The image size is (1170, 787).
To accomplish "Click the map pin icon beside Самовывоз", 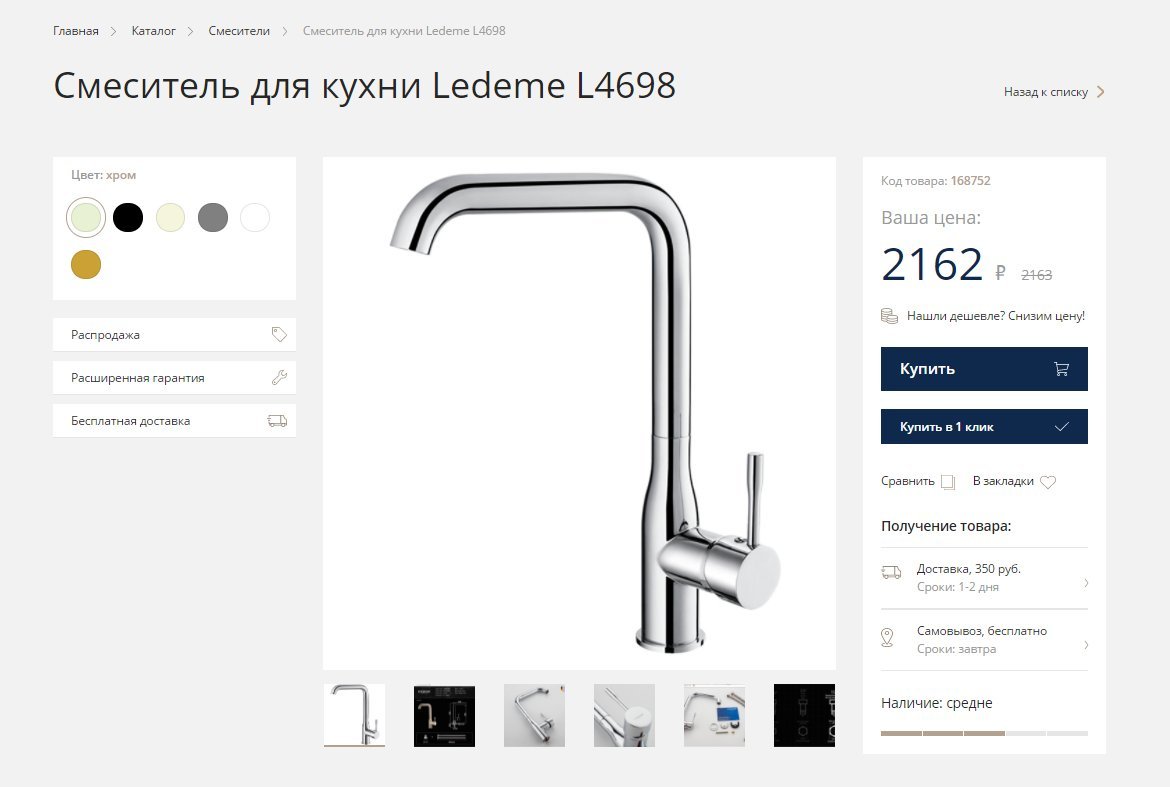I will click(887, 638).
